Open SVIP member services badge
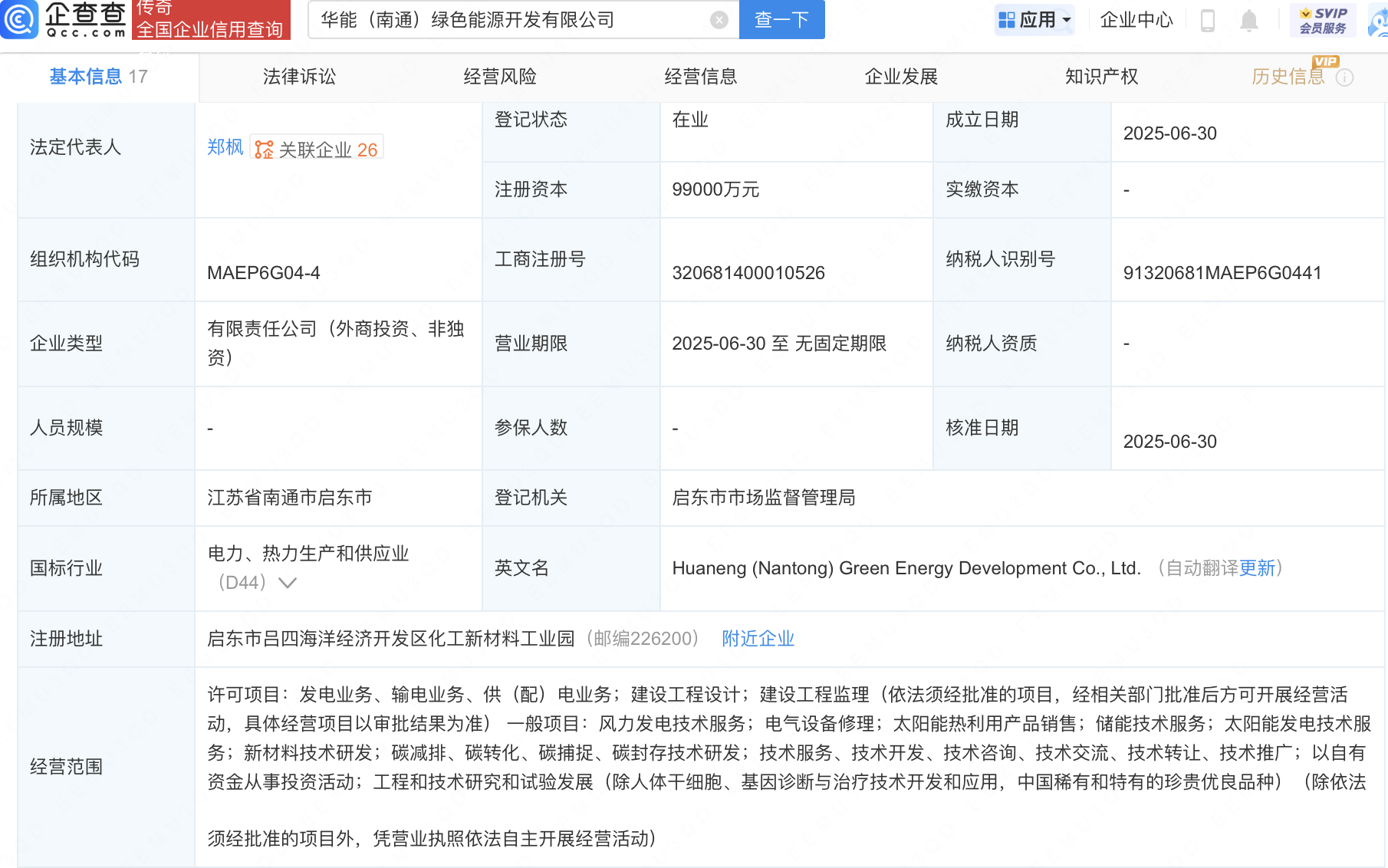 pyautogui.click(x=1323, y=20)
